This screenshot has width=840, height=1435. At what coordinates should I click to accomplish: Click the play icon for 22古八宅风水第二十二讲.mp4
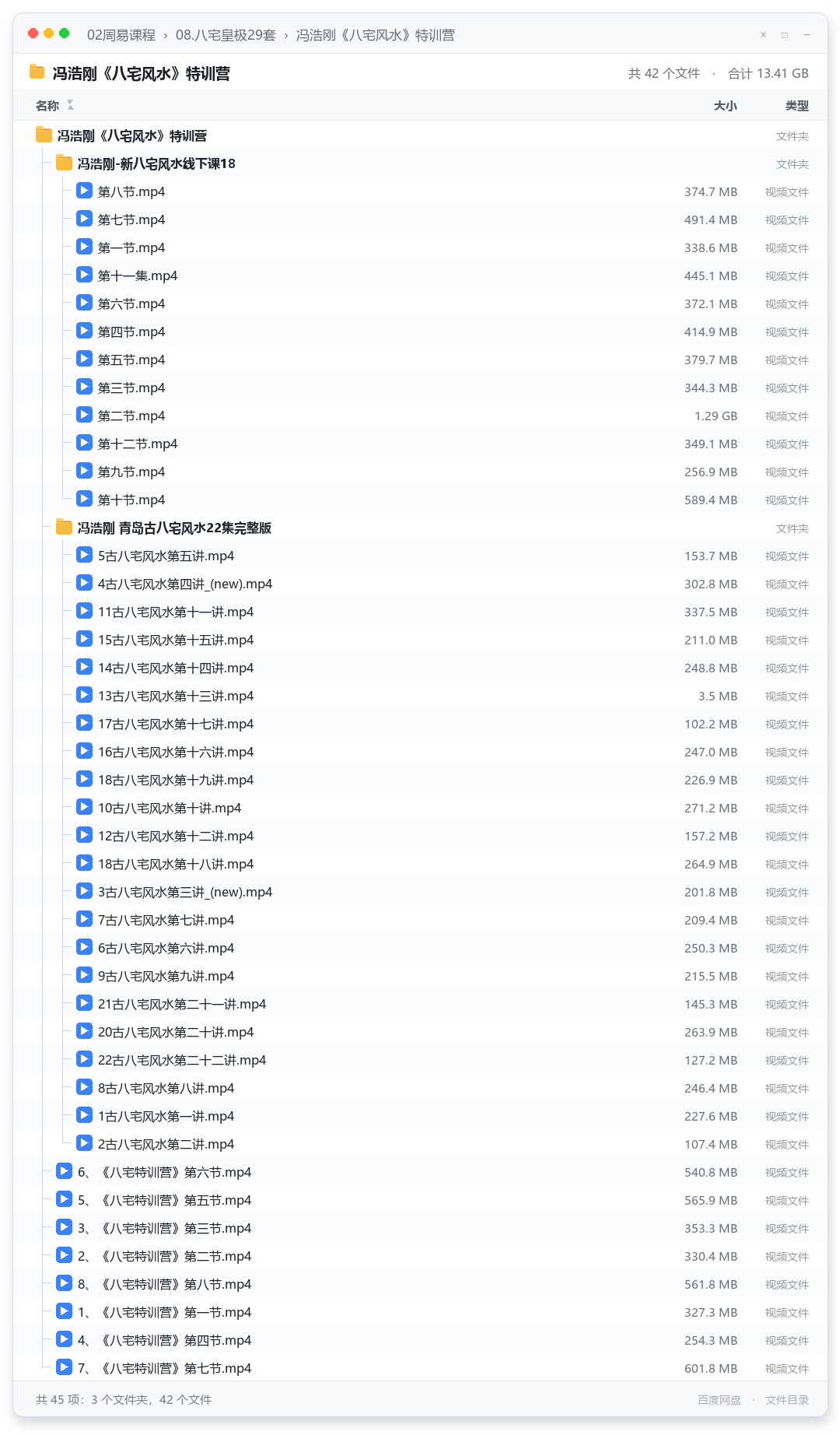[x=85, y=1059]
